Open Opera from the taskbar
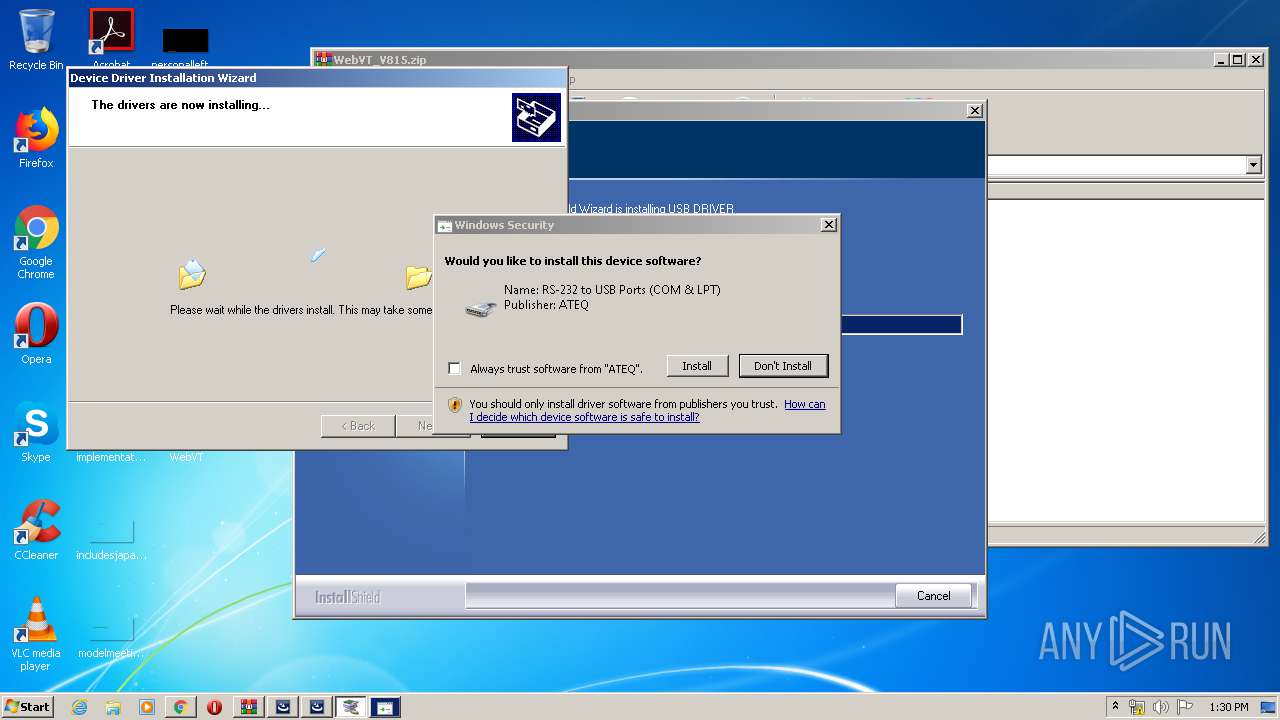The image size is (1280, 720). click(x=214, y=707)
